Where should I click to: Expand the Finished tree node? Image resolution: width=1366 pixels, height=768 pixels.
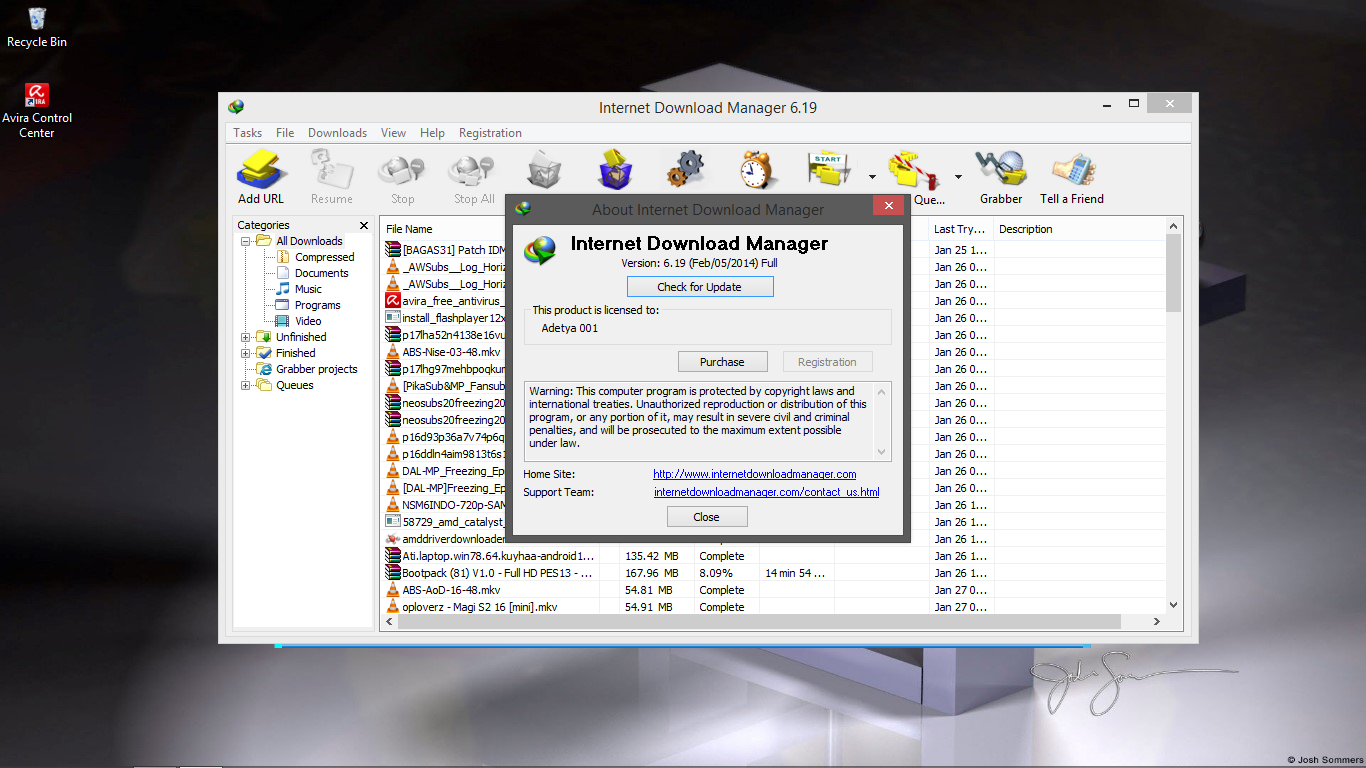tap(245, 353)
